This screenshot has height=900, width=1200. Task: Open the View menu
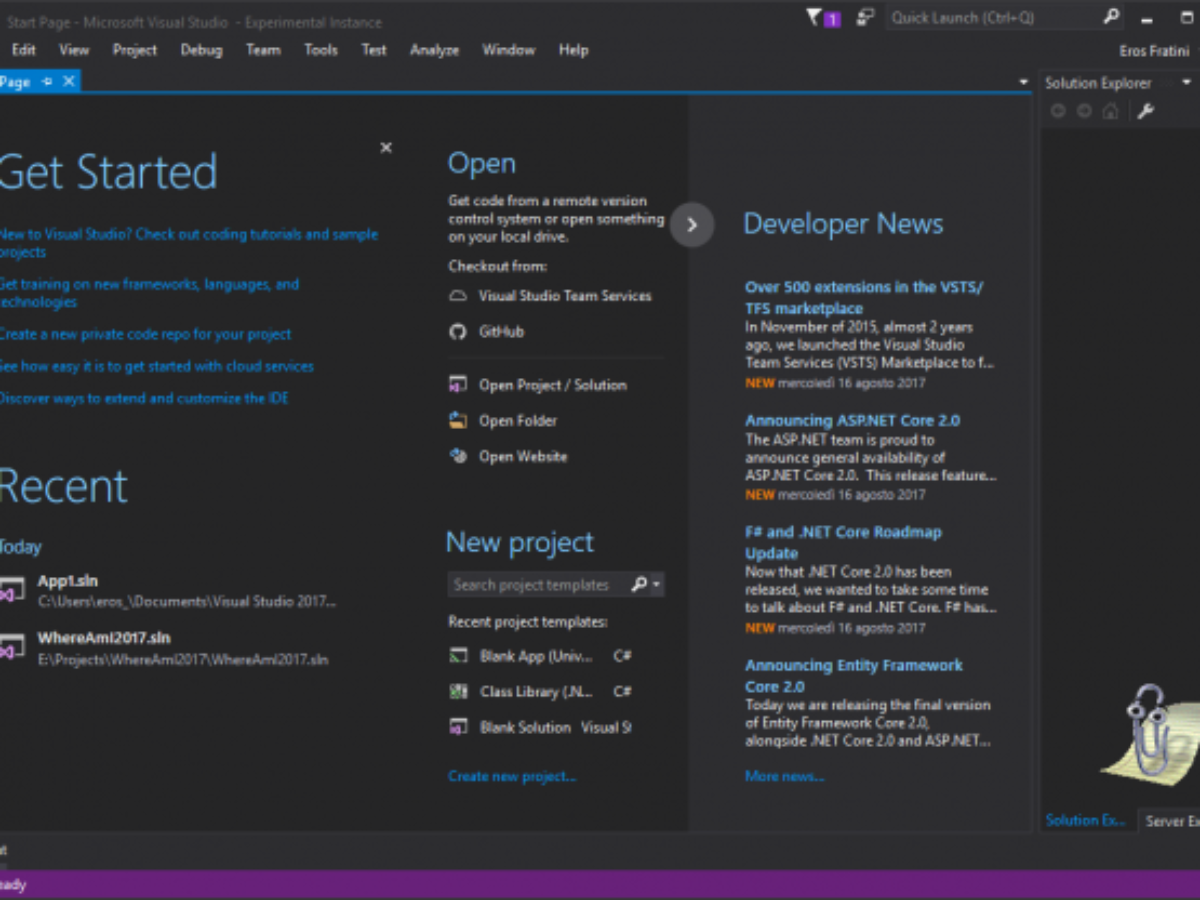(x=74, y=50)
